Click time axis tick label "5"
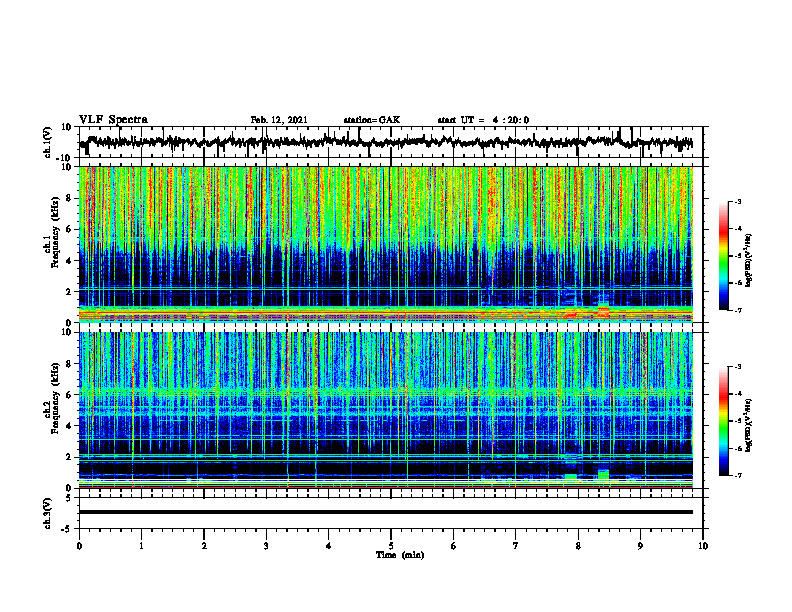 coord(391,546)
